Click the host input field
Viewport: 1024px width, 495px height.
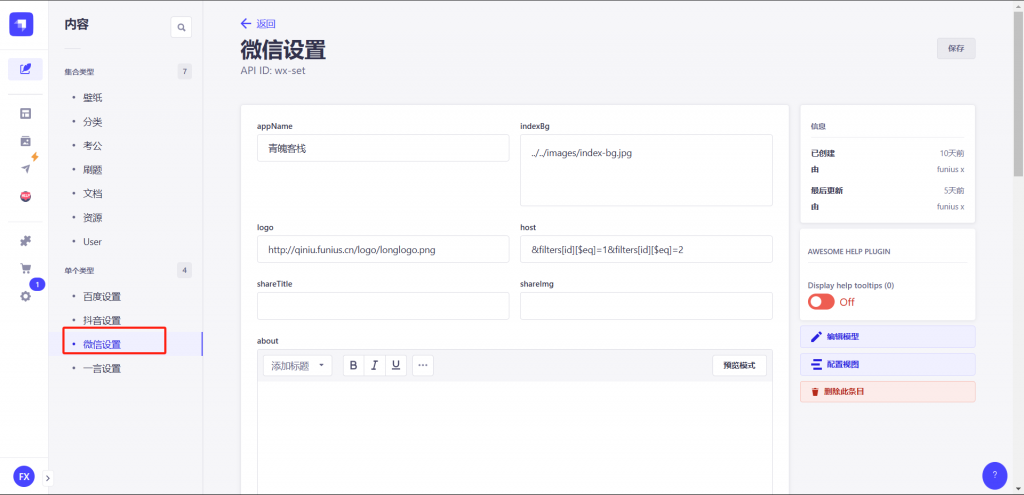646,249
